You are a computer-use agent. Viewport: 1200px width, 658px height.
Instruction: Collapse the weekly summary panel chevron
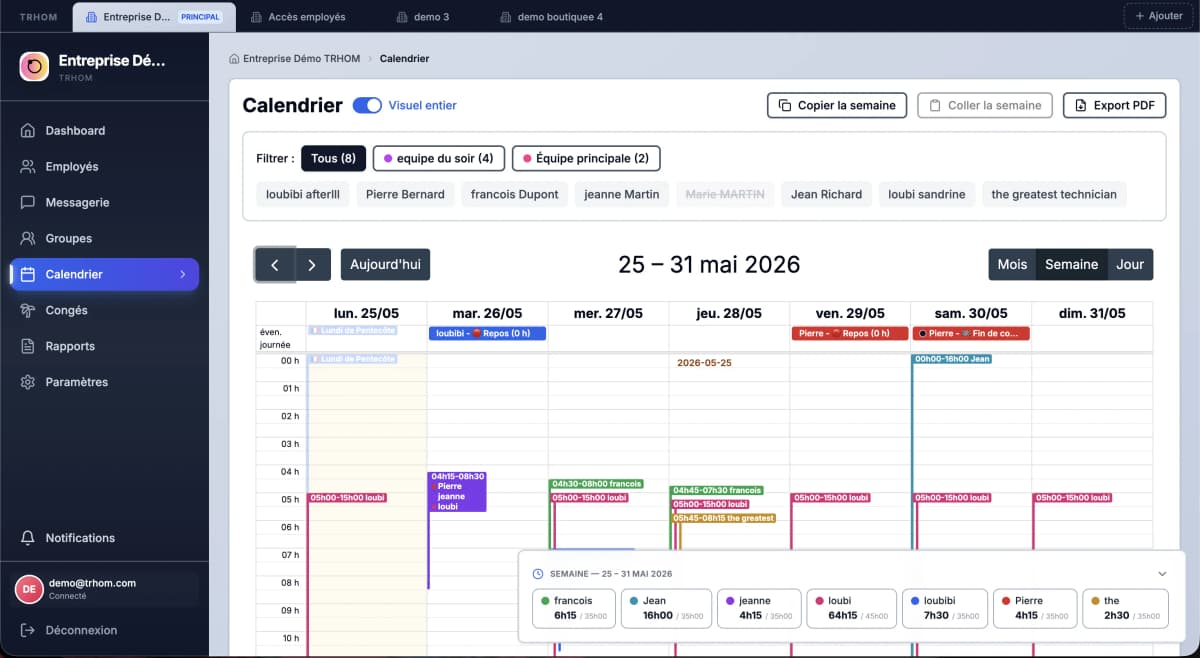[x=1162, y=574]
